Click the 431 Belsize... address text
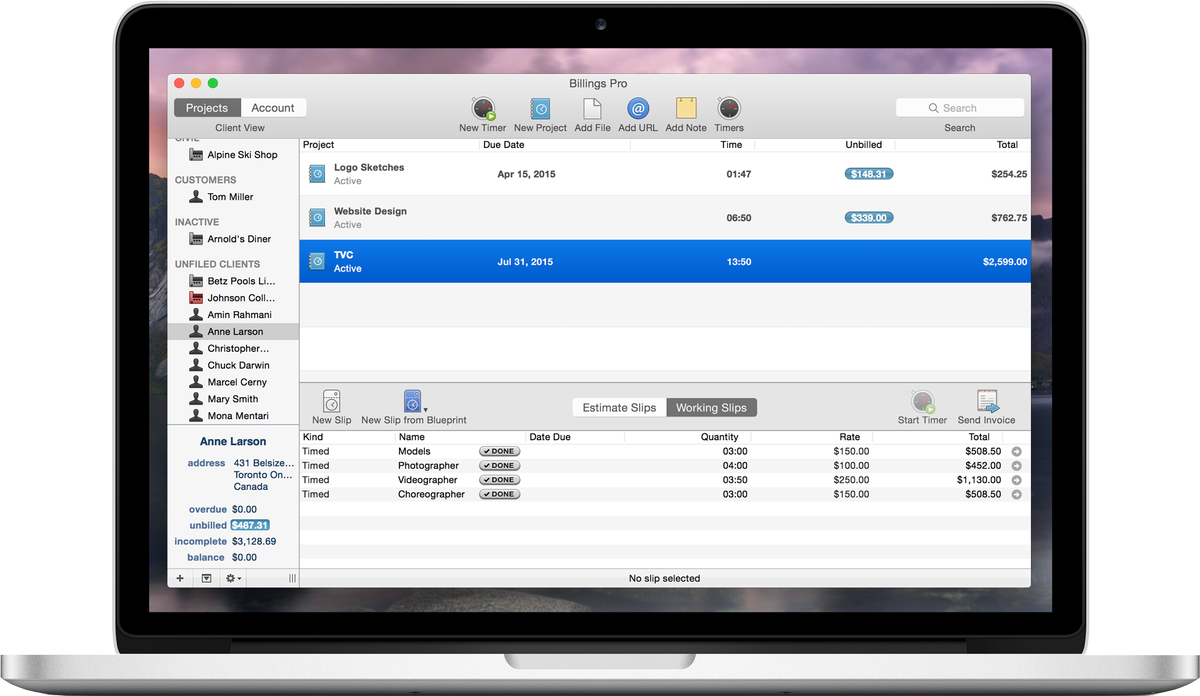The width and height of the screenshot is (1200, 696). click(x=264, y=463)
